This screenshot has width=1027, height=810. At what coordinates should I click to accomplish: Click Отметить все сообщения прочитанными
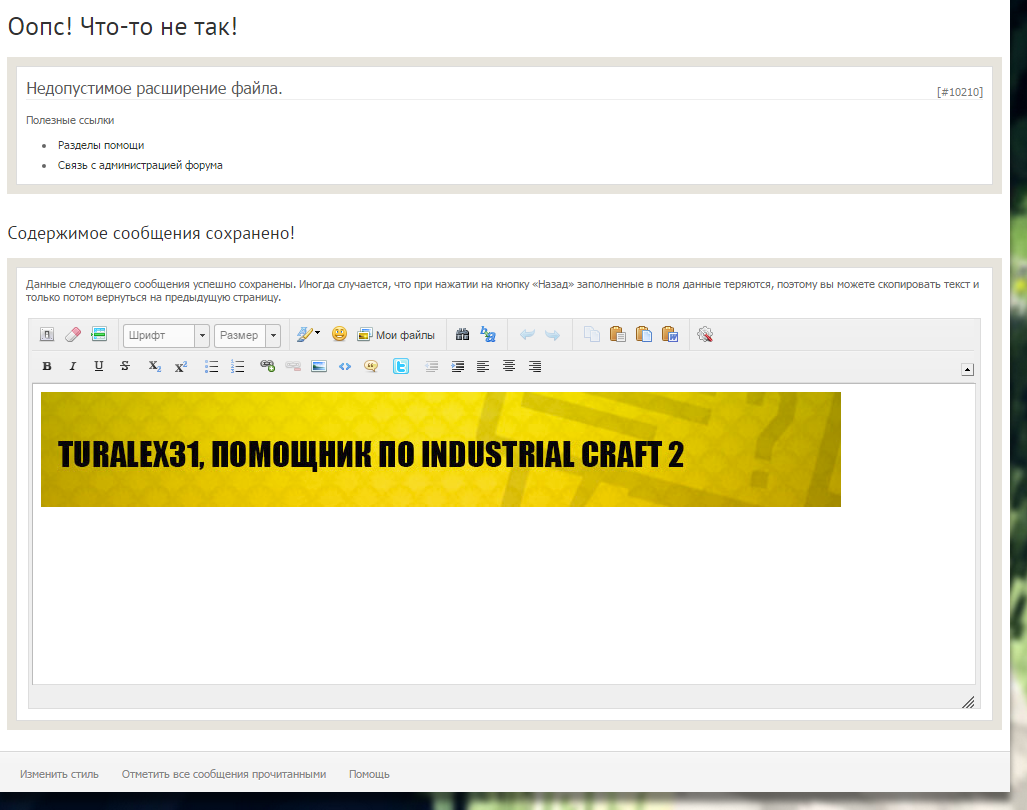[224, 774]
